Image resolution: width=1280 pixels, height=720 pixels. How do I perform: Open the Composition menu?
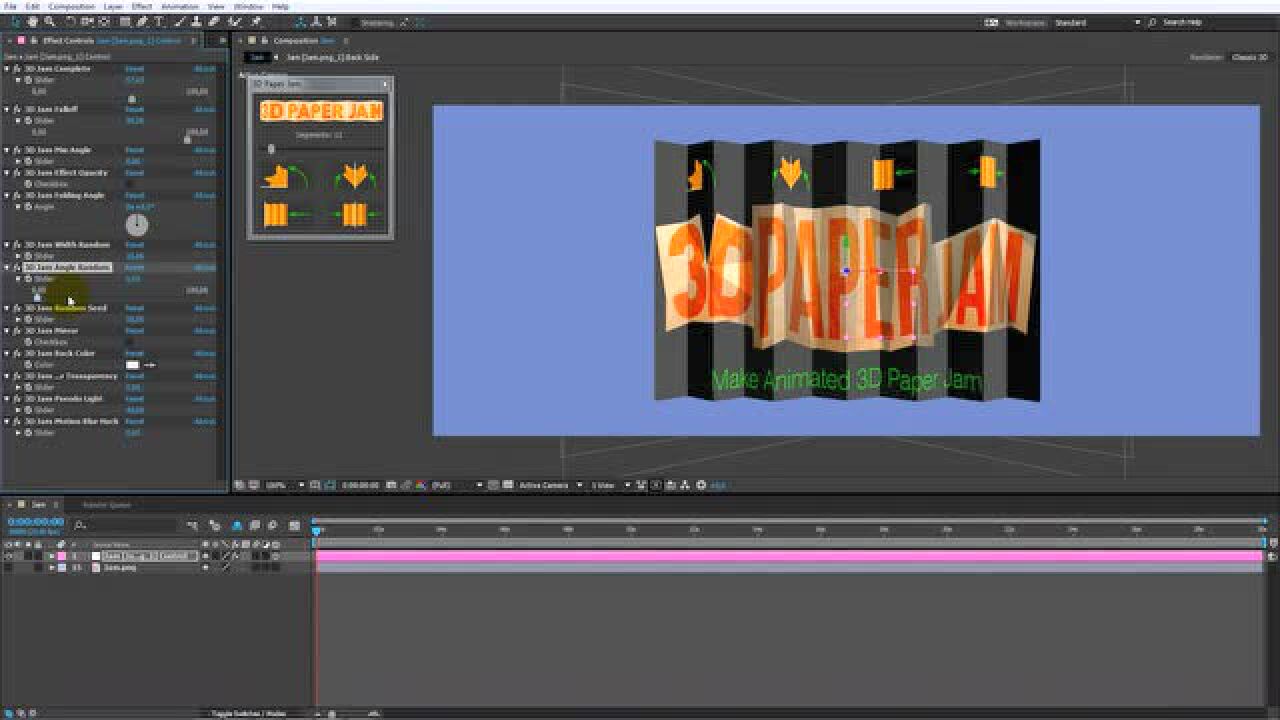(x=71, y=6)
